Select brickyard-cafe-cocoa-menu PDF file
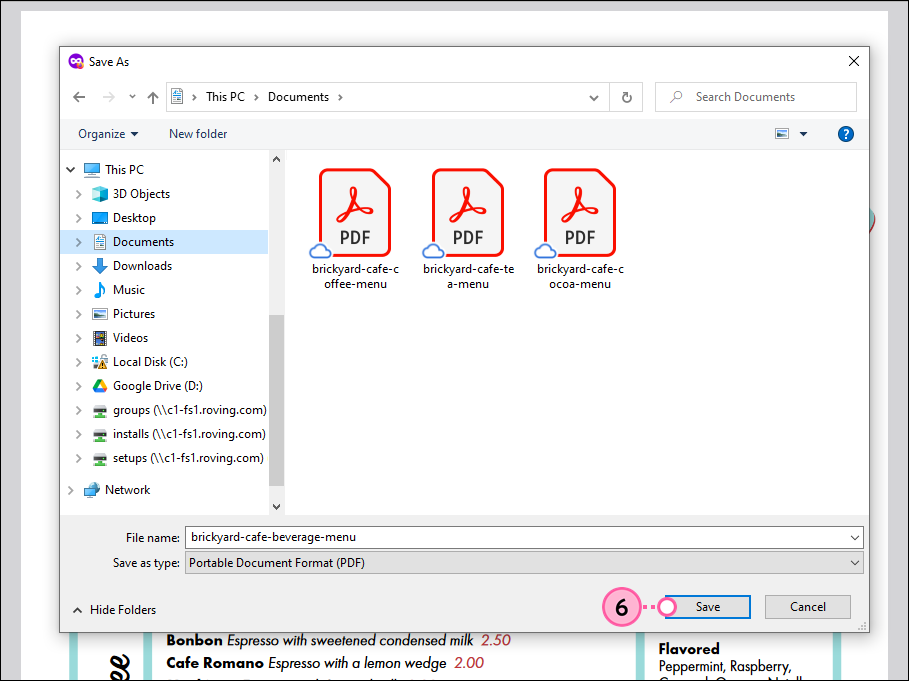Viewport: 909px width, 681px height. 580,230
